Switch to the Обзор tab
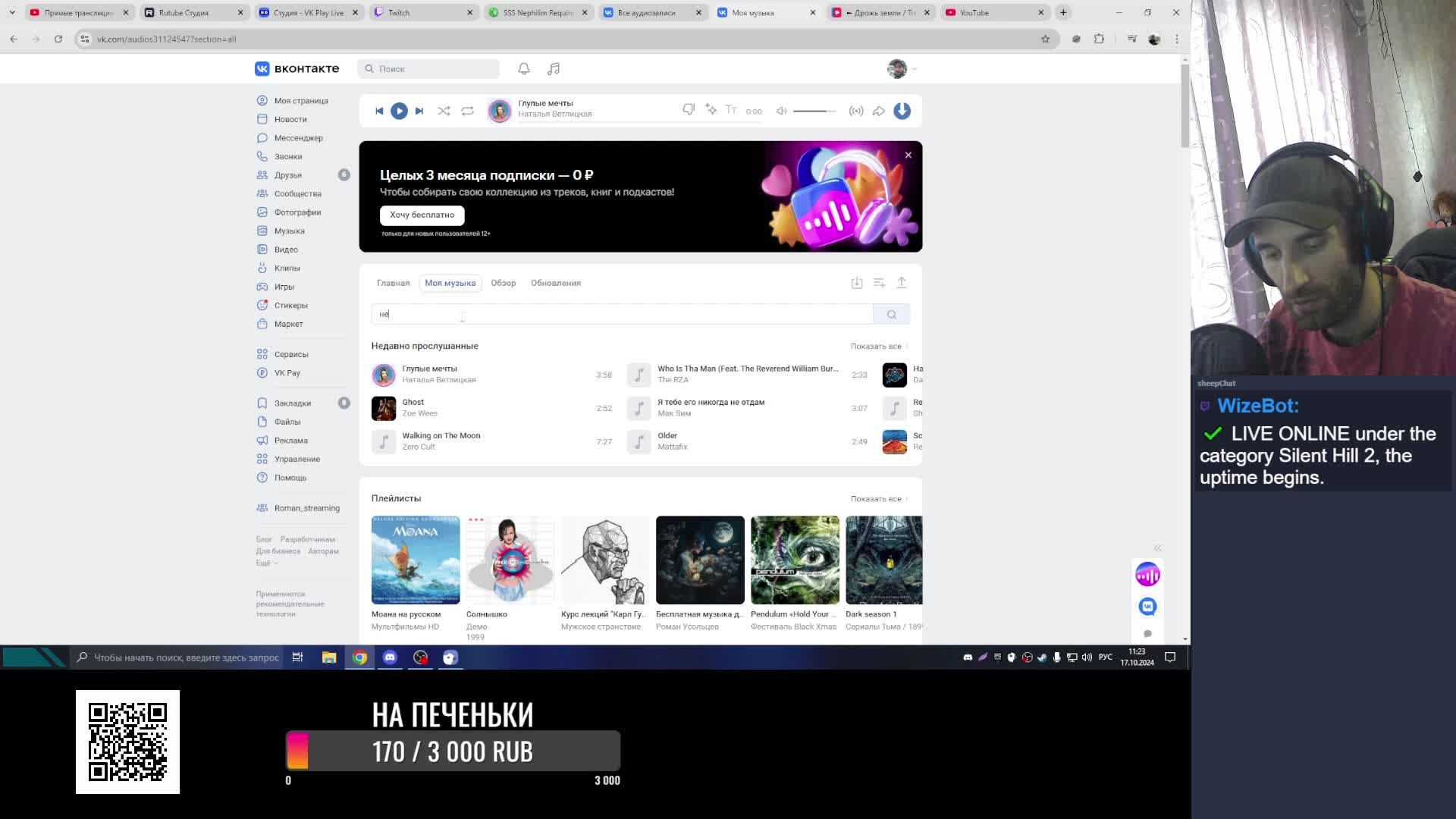The image size is (1456, 819). [503, 283]
